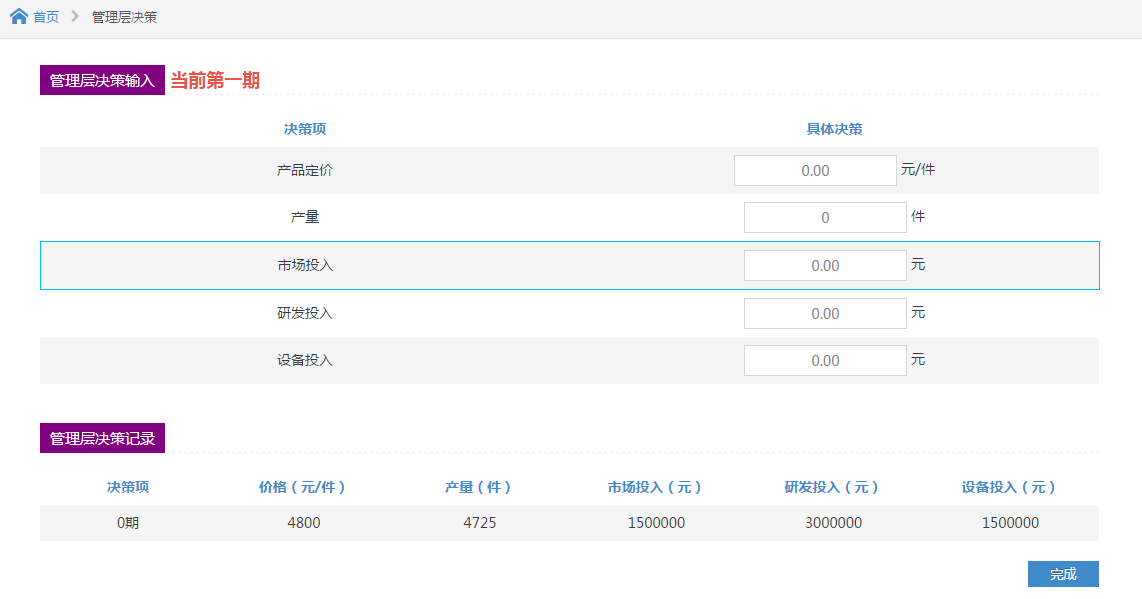Click the 市场投入 row label
1142x599 pixels.
click(305, 265)
